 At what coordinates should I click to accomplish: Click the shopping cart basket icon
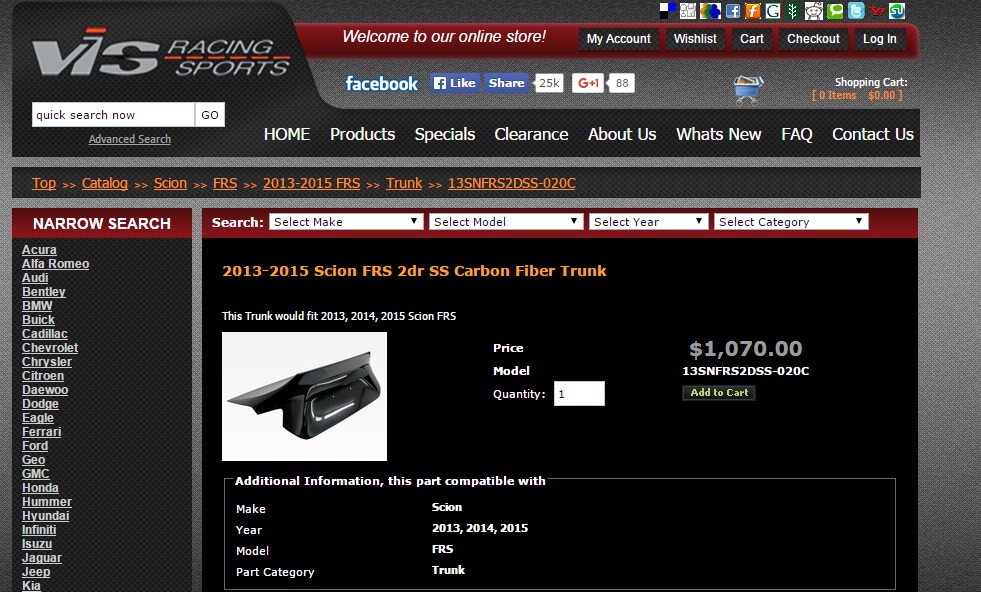pyautogui.click(x=748, y=90)
